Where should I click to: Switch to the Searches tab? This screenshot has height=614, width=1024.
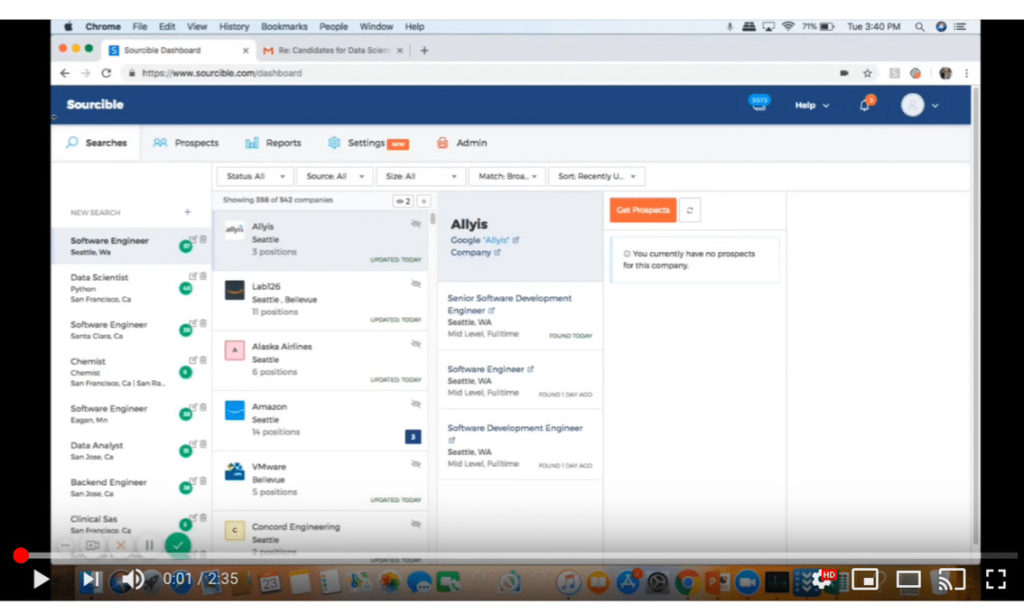pyautogui.click(x=96, y=142)
